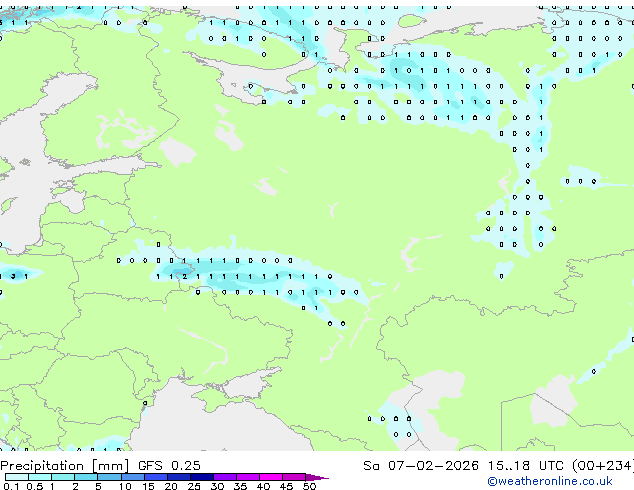The image size is (634, 490).
Task: Click the legend value label '0.1'
Action: pos(11,486)
